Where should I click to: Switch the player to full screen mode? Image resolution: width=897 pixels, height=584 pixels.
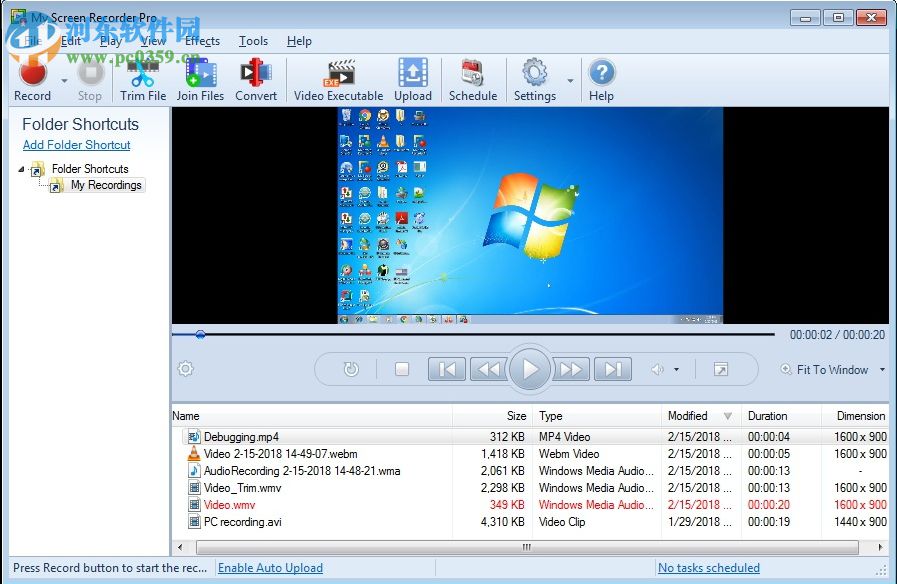point(722,369)
